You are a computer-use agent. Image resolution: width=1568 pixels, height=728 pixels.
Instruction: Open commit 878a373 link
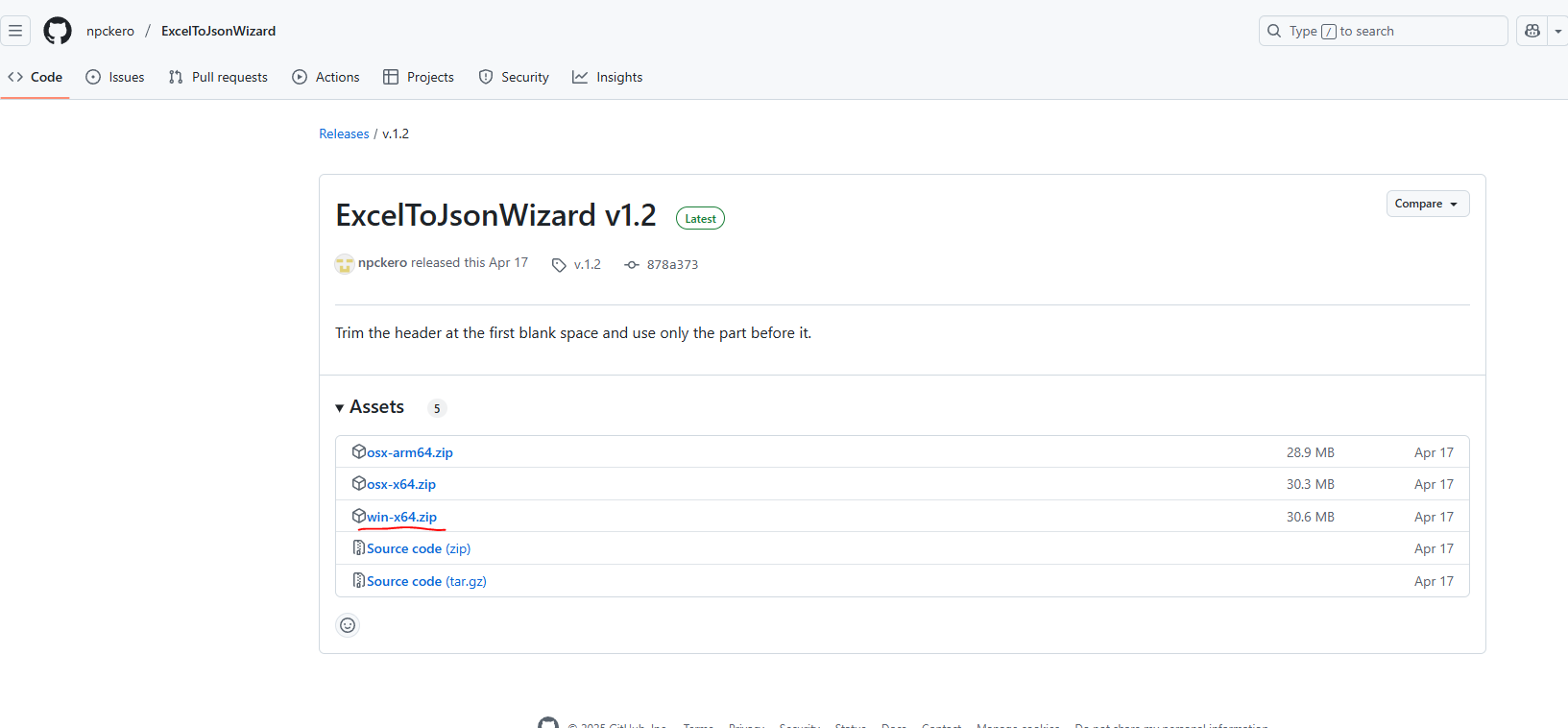[672, 264]
